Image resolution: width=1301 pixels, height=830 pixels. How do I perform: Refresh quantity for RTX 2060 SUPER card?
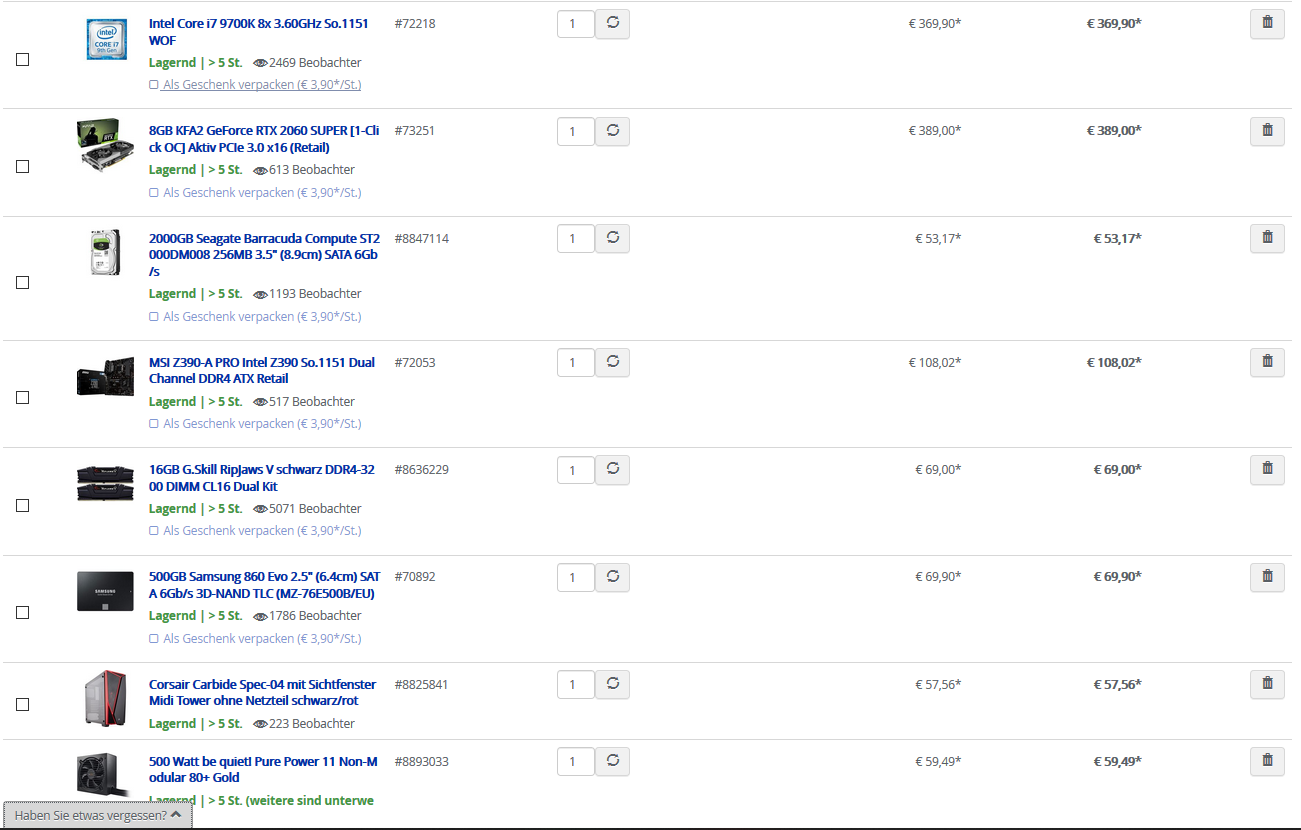pos(612,131)
